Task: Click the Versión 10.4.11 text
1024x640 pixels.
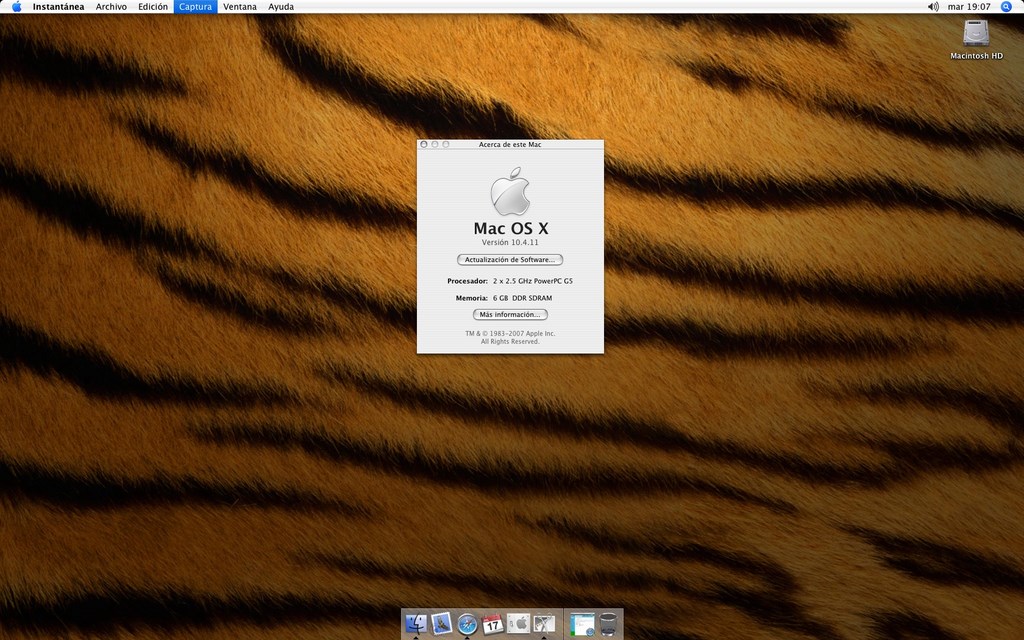Action: [510, 242]
